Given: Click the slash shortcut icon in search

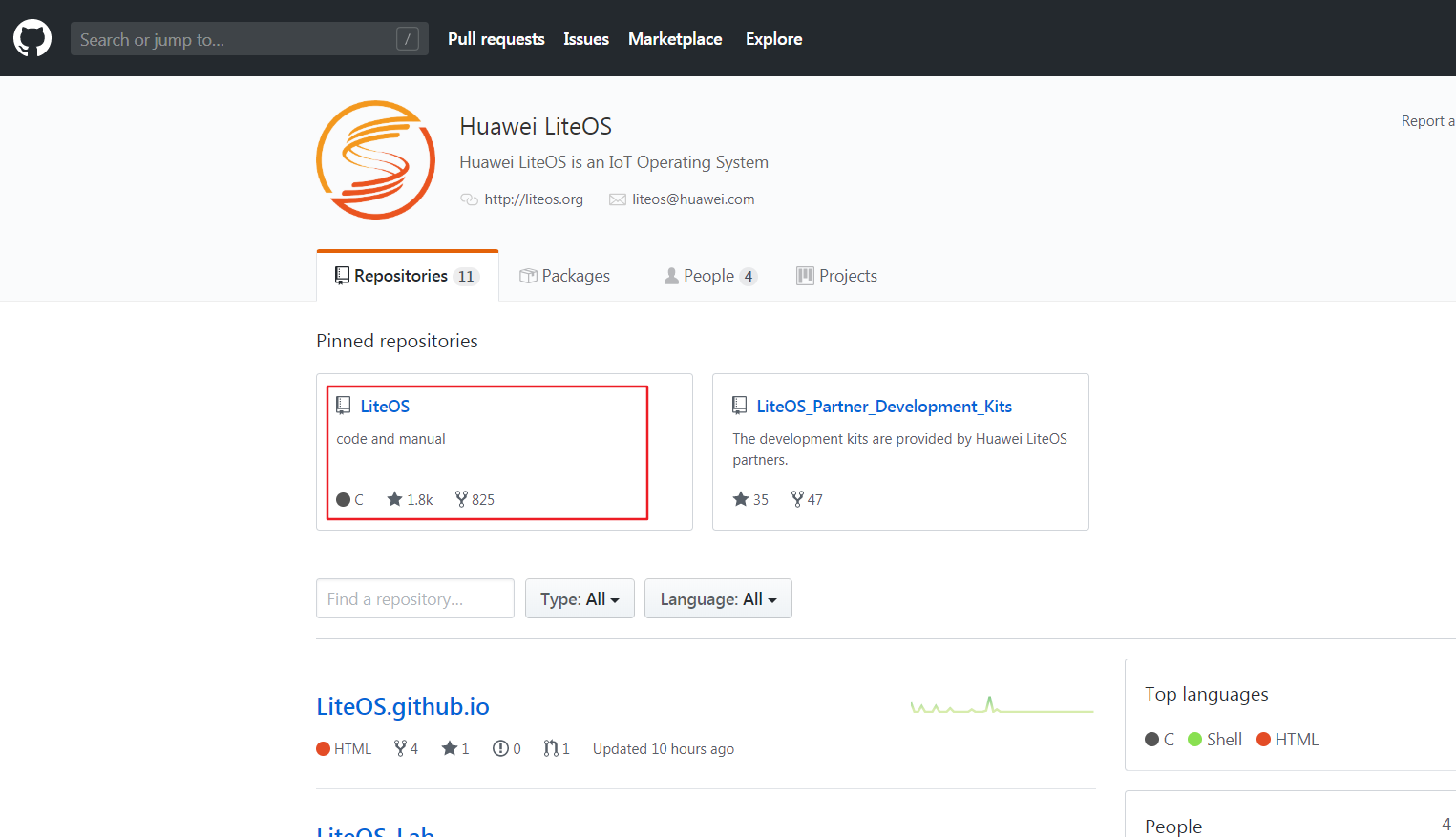Looking at the screenshot, I should [x=408, y=39].
